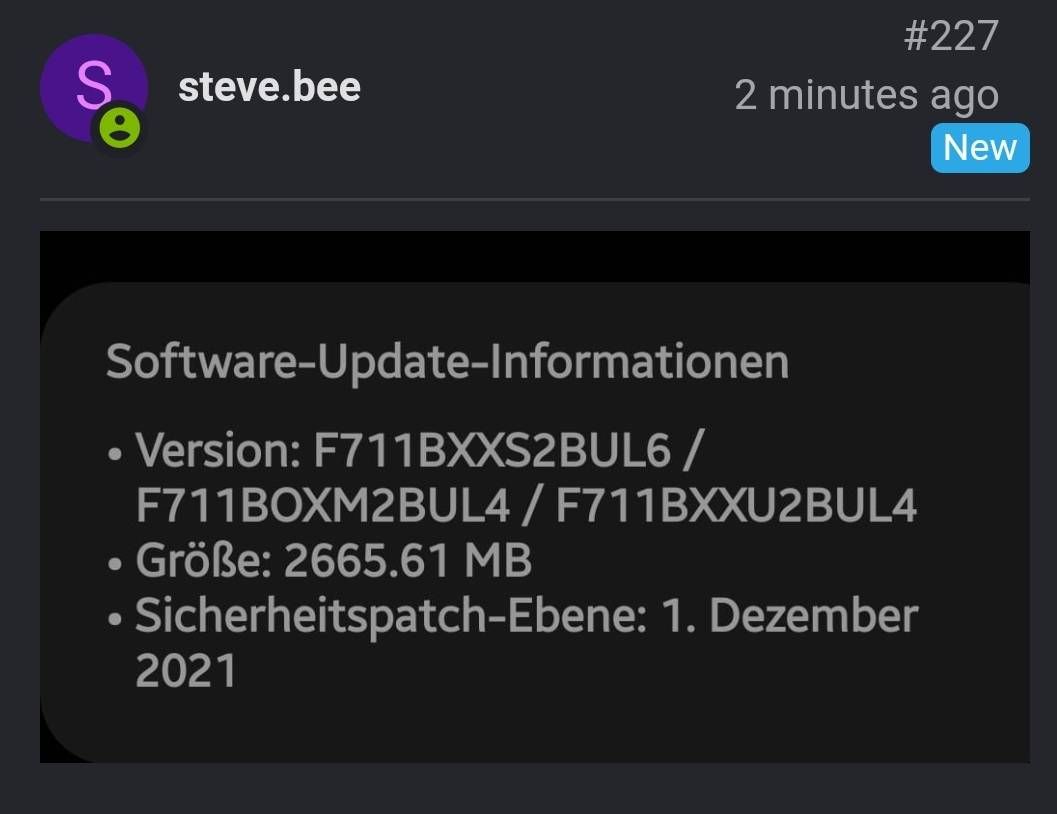Click the F711BOXM2BUL4 build text
Screen dimensions: 1057x814
tap(322, 505)
